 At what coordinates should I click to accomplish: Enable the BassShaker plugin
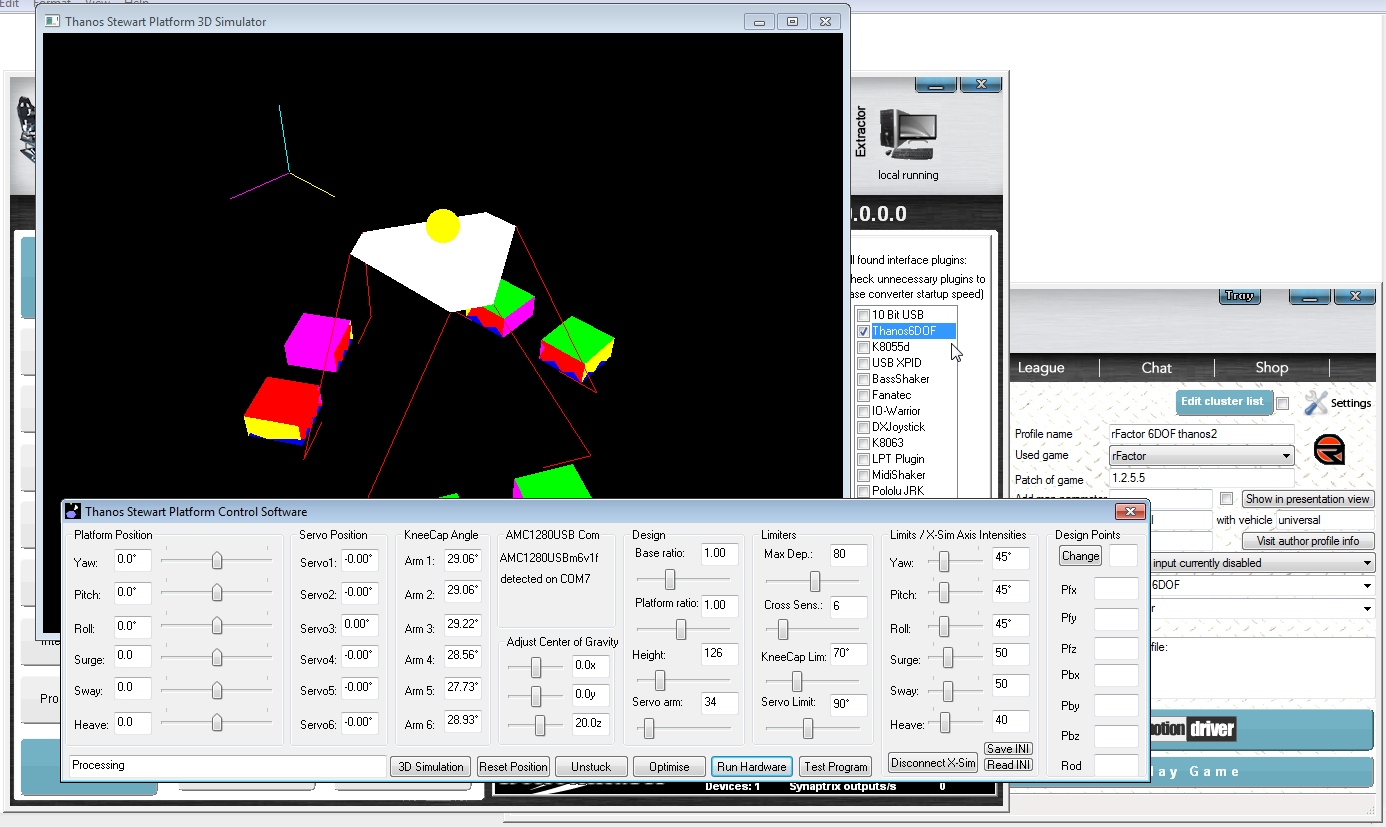(862, 378)
